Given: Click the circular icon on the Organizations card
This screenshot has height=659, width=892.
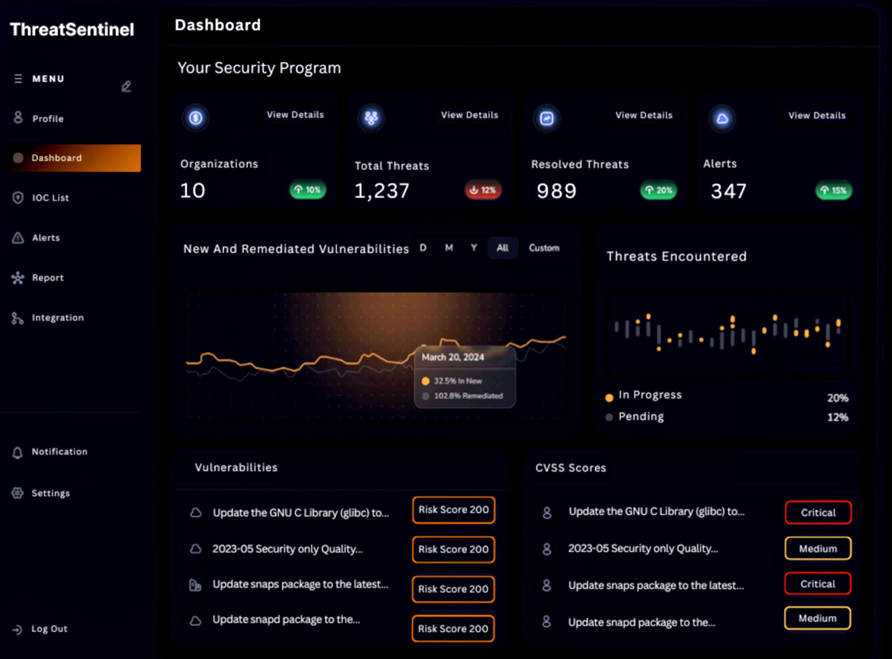Looking at the screenshot, I should [x=196, y=118].
